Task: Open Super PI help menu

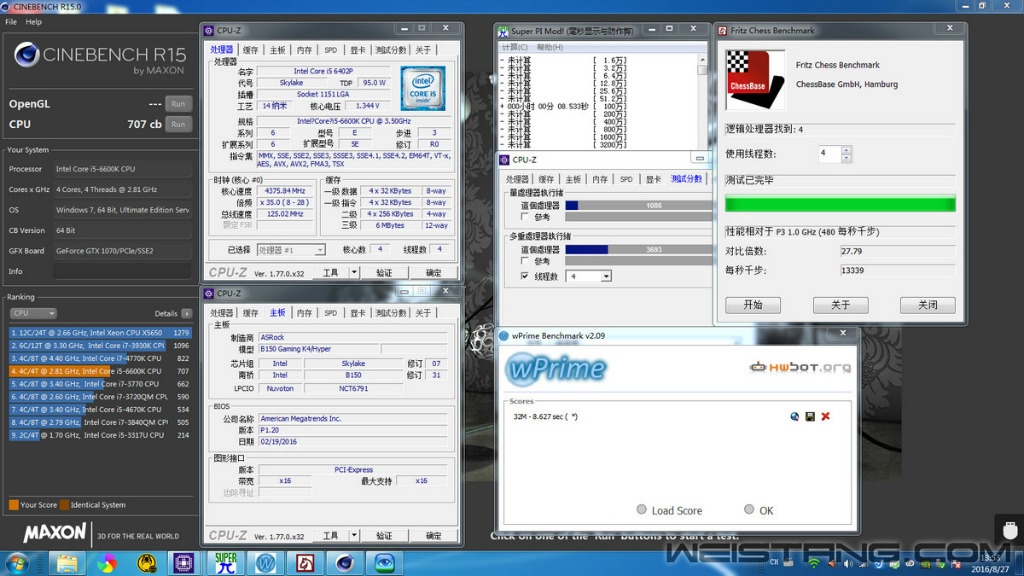Action: [x=549, y=47]
